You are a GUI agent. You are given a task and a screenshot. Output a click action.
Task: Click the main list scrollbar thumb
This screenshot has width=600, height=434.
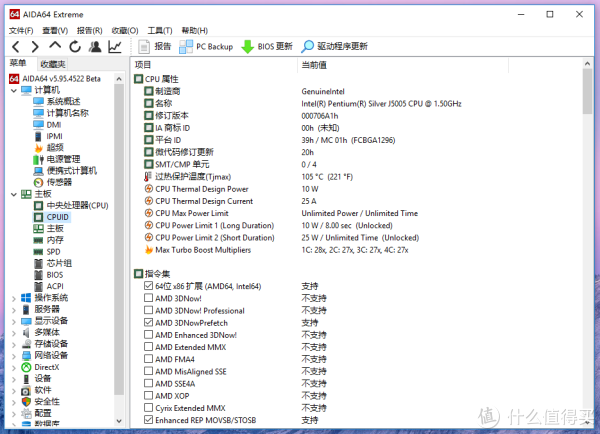point(587,92)
